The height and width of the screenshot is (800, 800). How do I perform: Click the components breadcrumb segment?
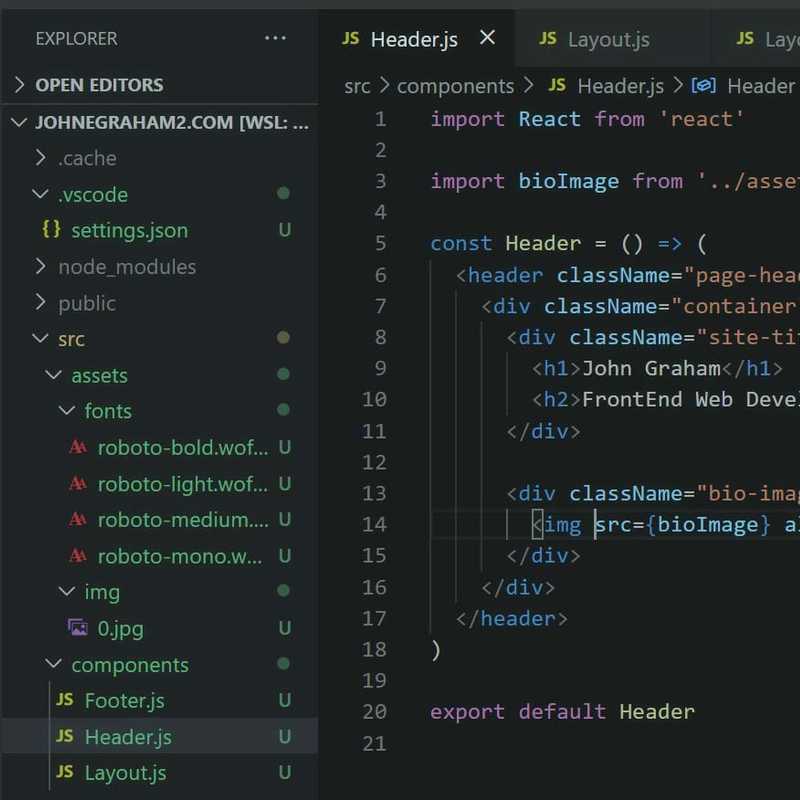pos(455,86)
